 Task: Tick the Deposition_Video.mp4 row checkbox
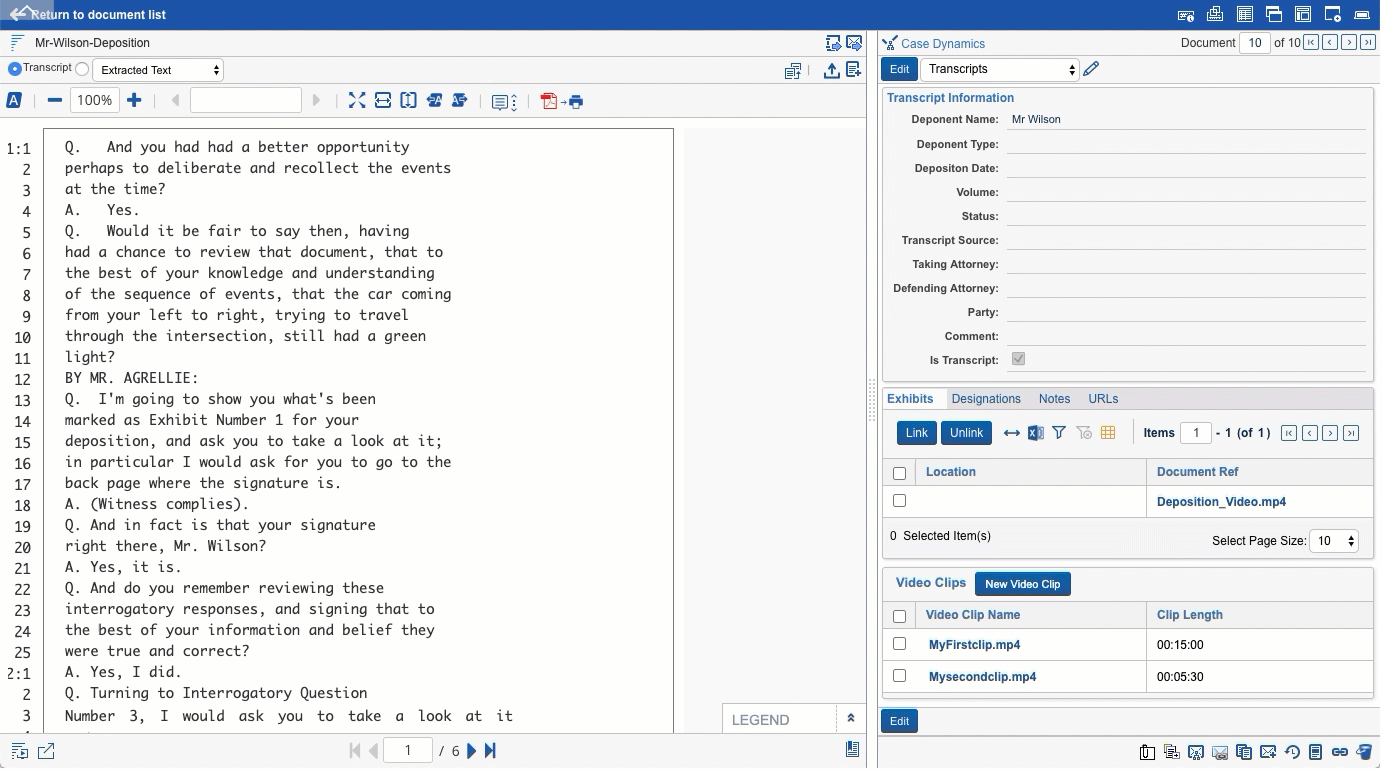[x=899, y=501]
